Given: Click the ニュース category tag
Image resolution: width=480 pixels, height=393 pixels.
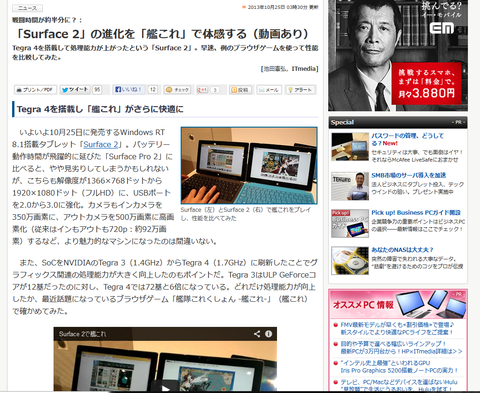Looking at the screenshot, I should pos(28,8).
